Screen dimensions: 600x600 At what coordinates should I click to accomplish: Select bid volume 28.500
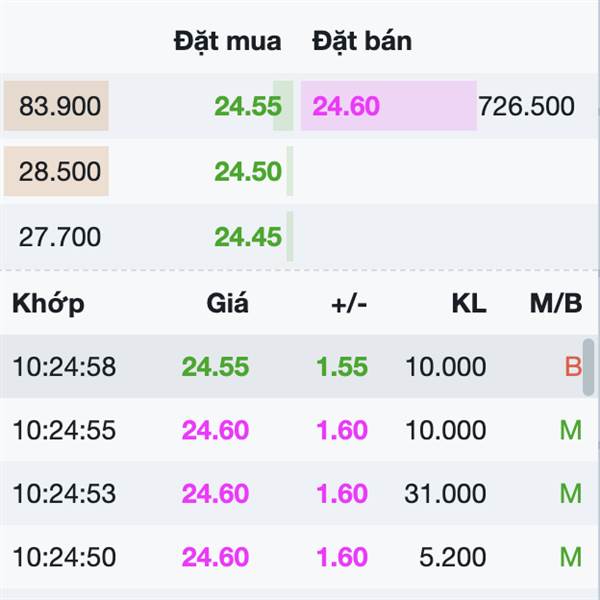coord(60,171)
